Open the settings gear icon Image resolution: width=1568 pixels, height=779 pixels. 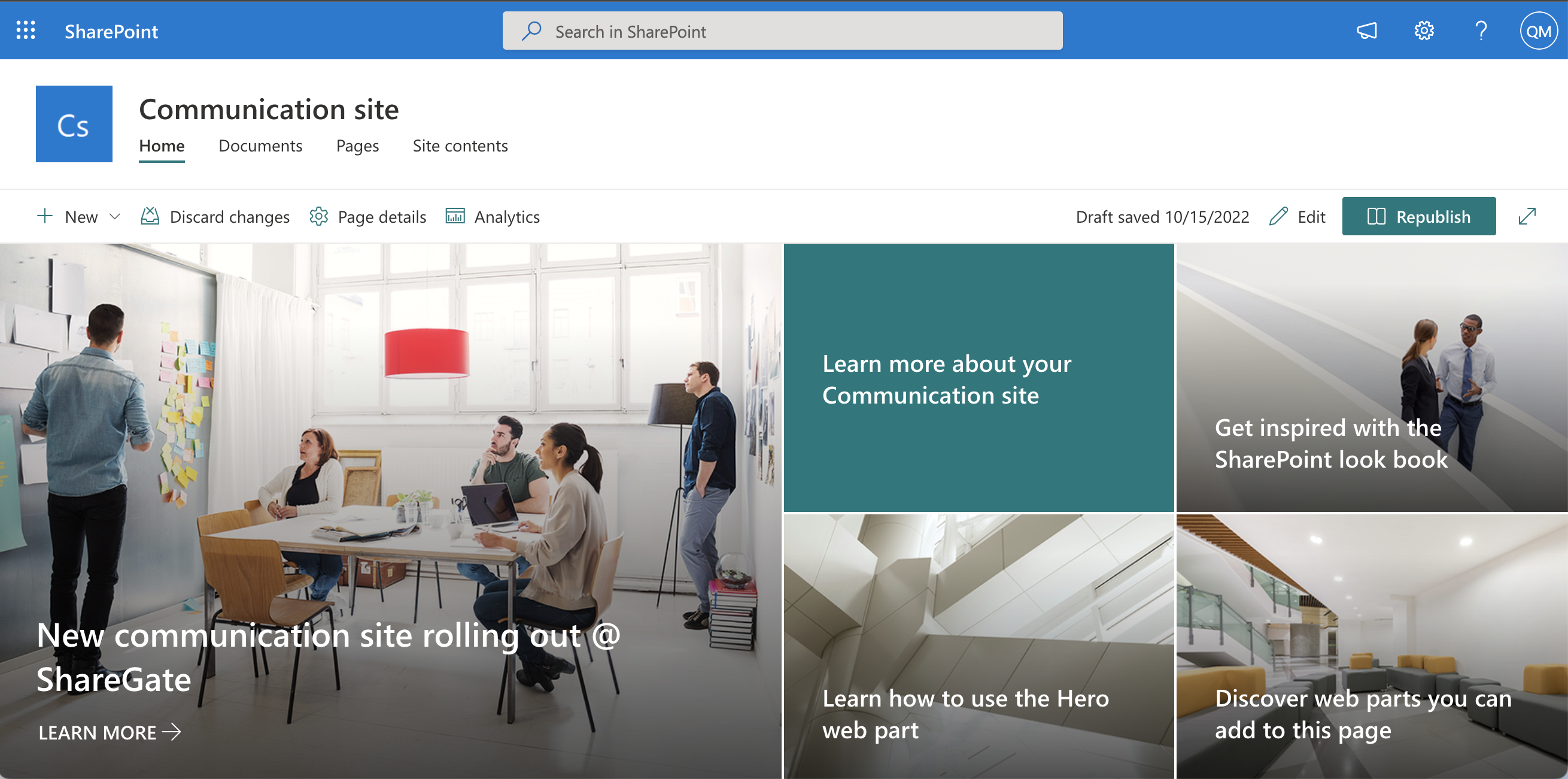pyautogui.click(x=1424, y=31)
